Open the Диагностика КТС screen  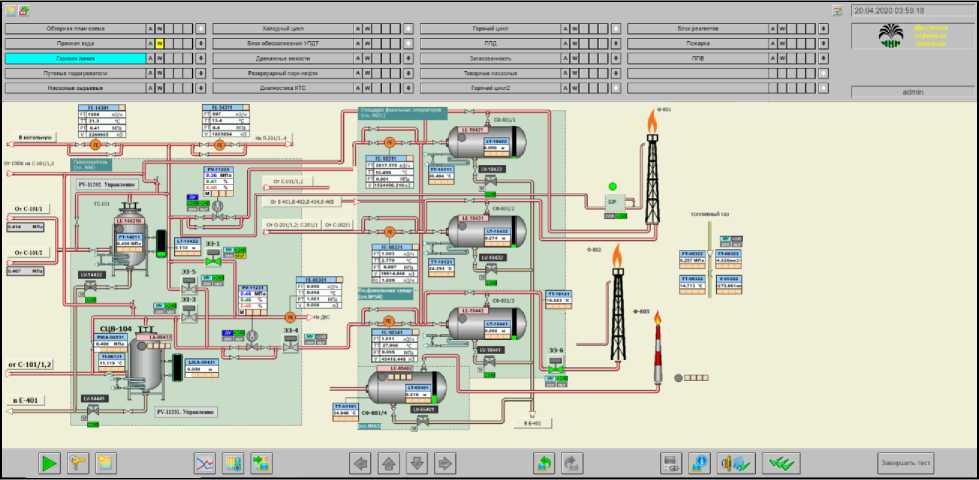click(x=284, y=88)
